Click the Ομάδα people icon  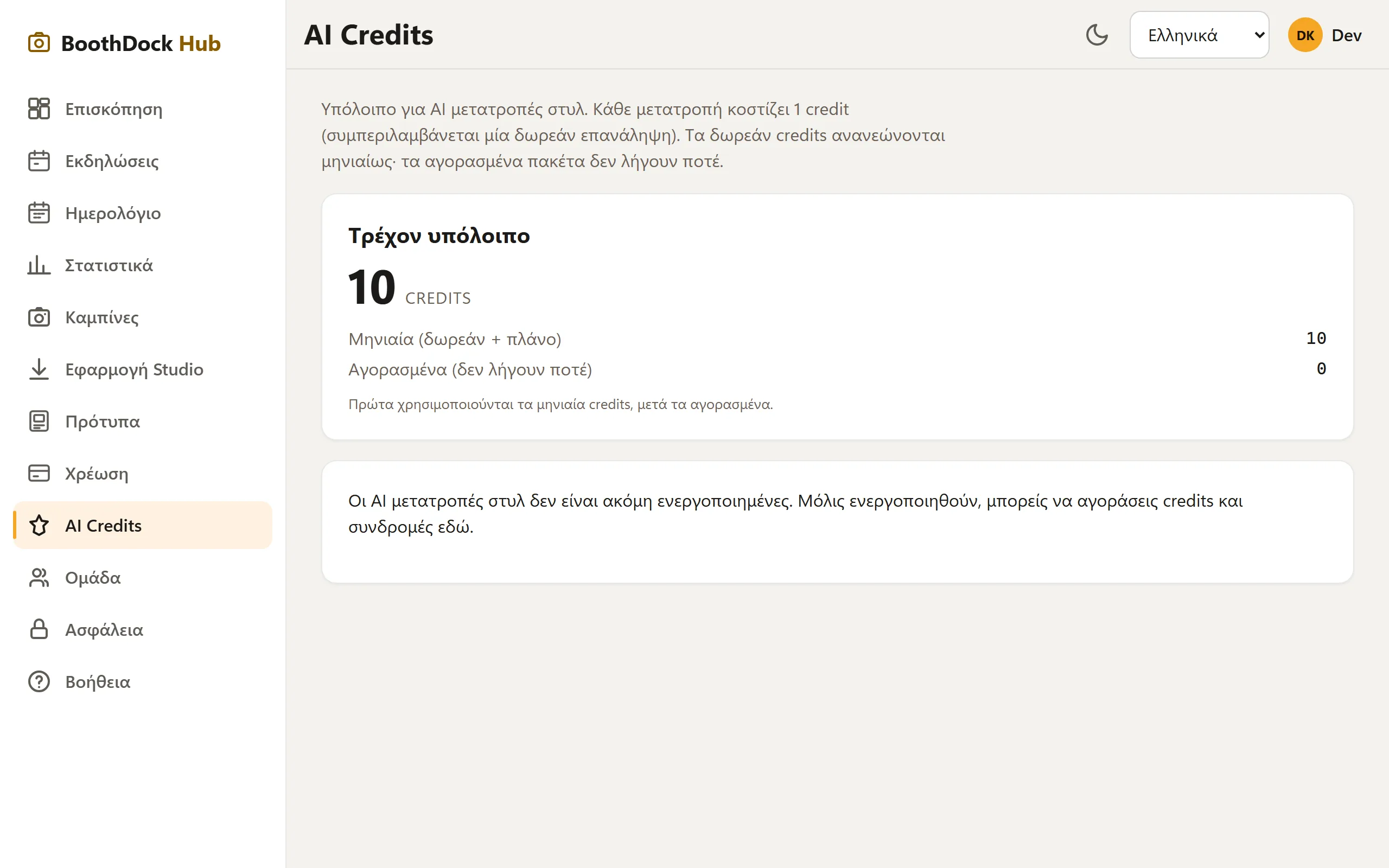click(x=39, y=578)
